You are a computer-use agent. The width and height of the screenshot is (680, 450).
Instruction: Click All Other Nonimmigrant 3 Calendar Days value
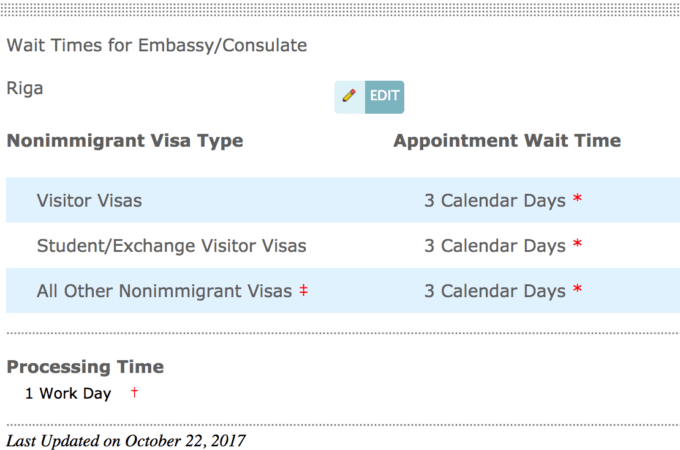[x=494, y=292]
